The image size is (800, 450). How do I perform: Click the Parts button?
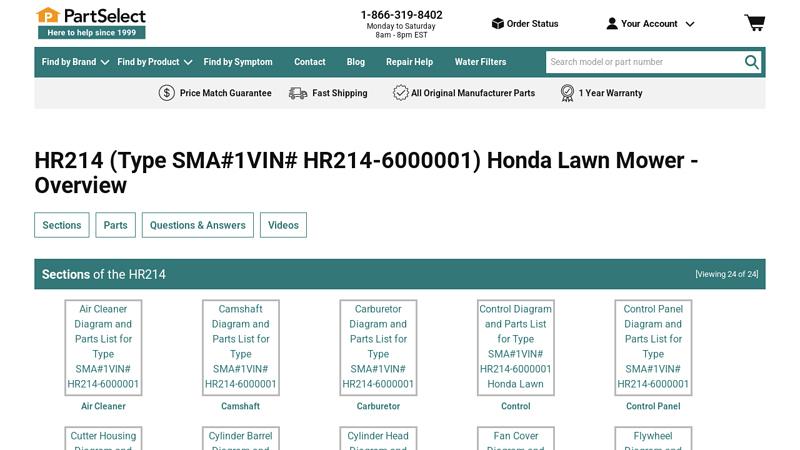click(x=115, y=225)
